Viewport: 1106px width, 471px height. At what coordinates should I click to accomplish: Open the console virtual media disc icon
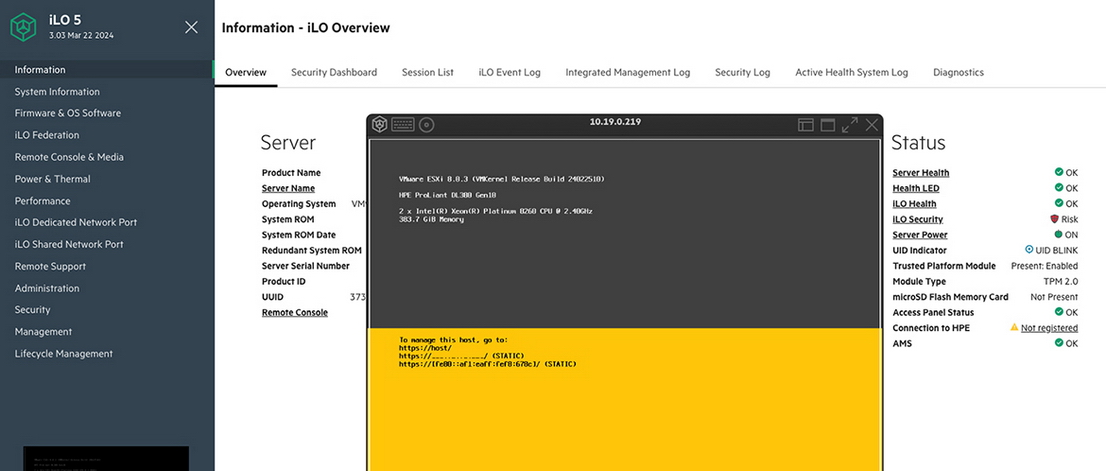(426, 125)
